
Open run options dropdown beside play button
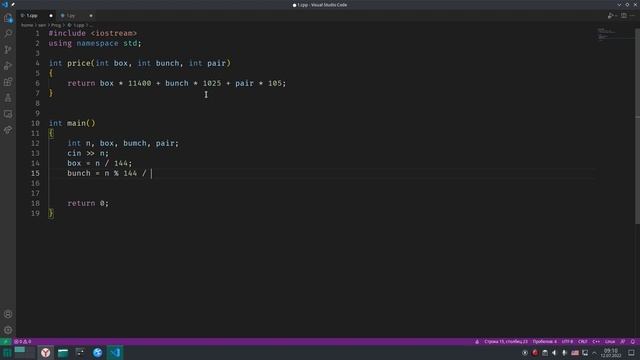click(x=615, y=16)
